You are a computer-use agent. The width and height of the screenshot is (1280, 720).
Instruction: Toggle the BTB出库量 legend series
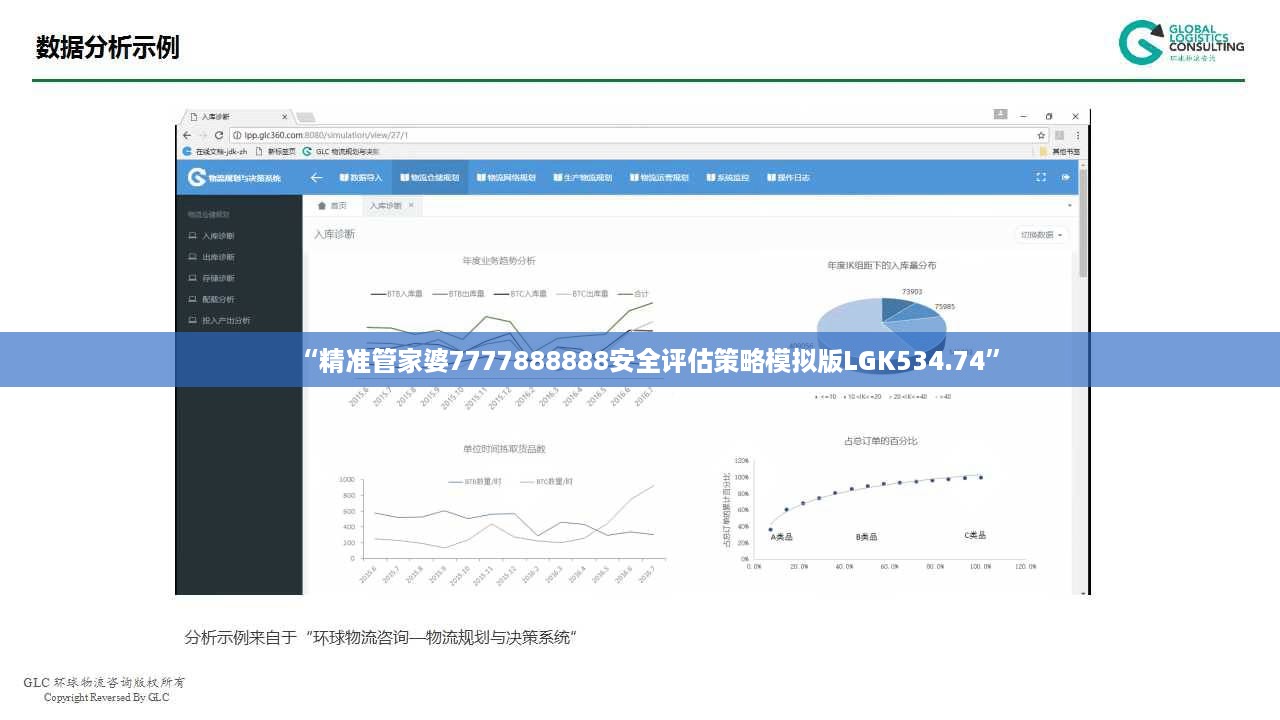point(459,294)
